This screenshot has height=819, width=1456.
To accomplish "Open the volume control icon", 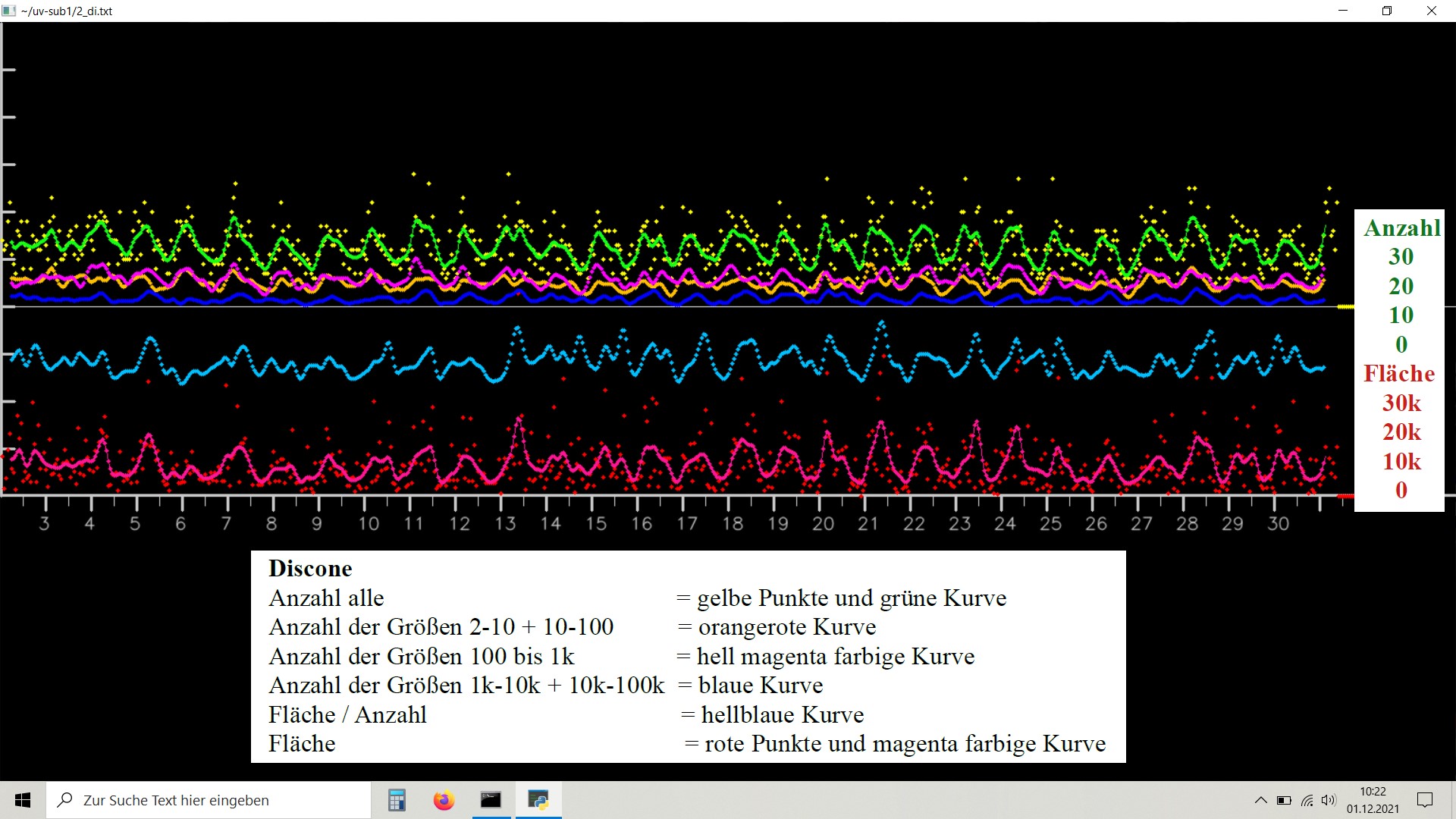I will 1329,800.
